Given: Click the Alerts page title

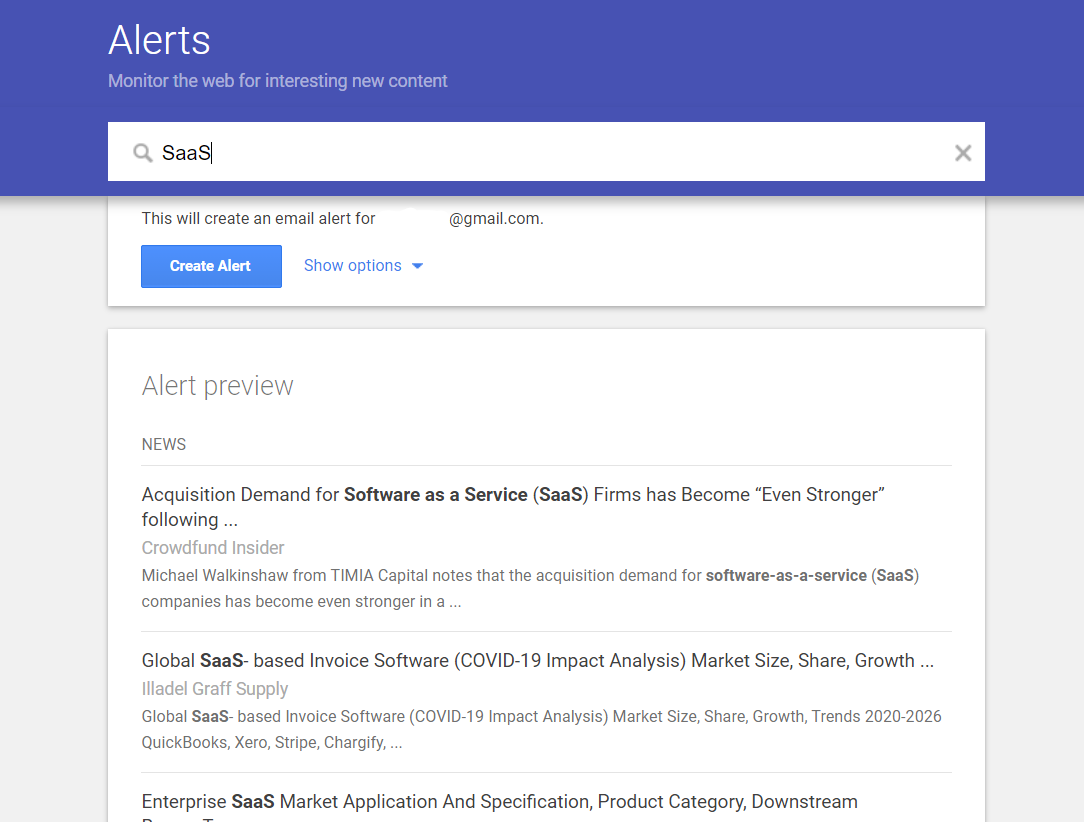Looking at the screenshot, I should pos(159,40).
